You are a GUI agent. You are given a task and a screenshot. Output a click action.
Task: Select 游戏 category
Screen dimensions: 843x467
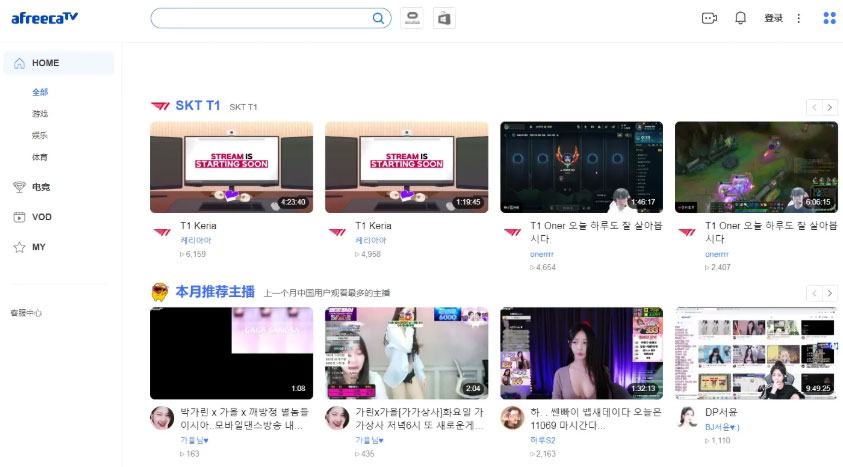[x=40, y=113]
